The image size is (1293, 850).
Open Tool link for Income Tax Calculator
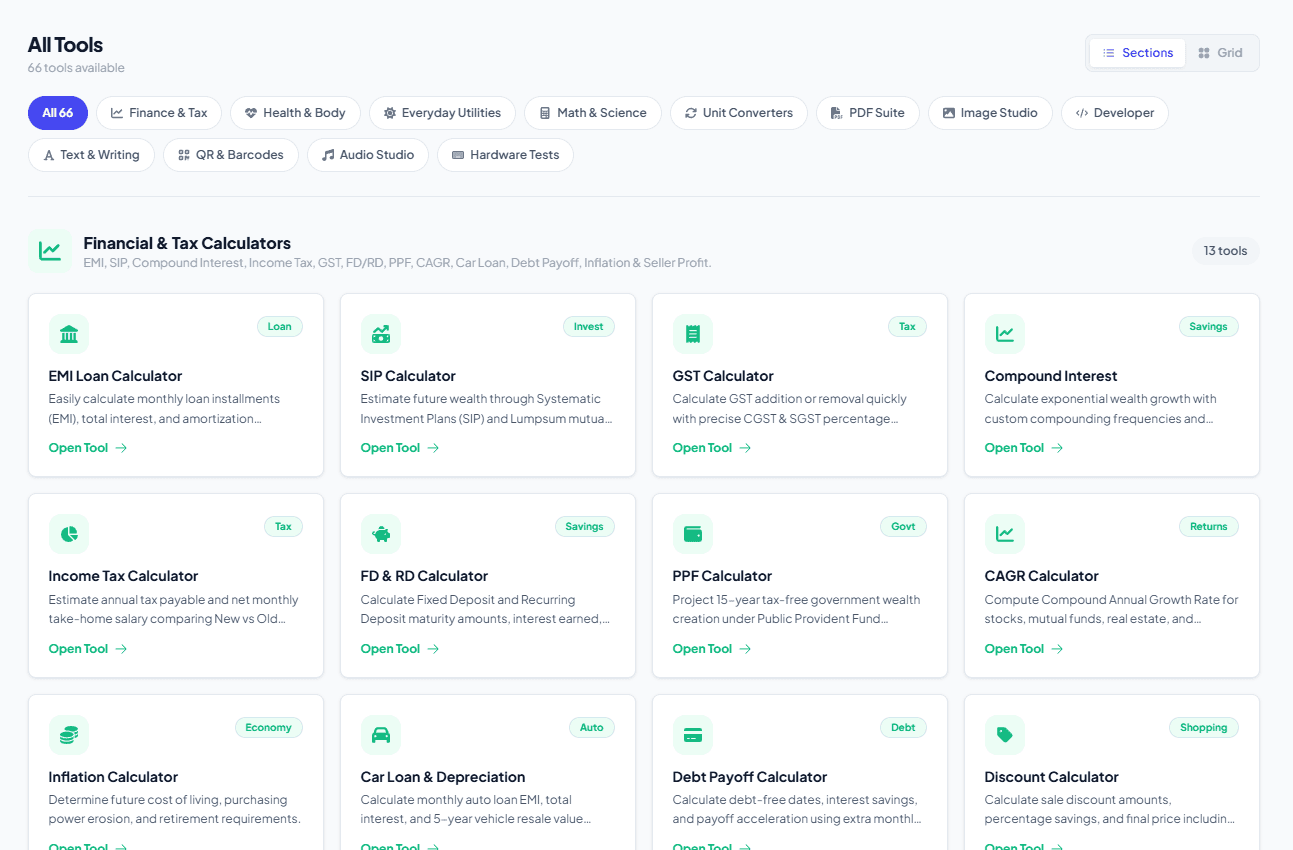(88, 649)
